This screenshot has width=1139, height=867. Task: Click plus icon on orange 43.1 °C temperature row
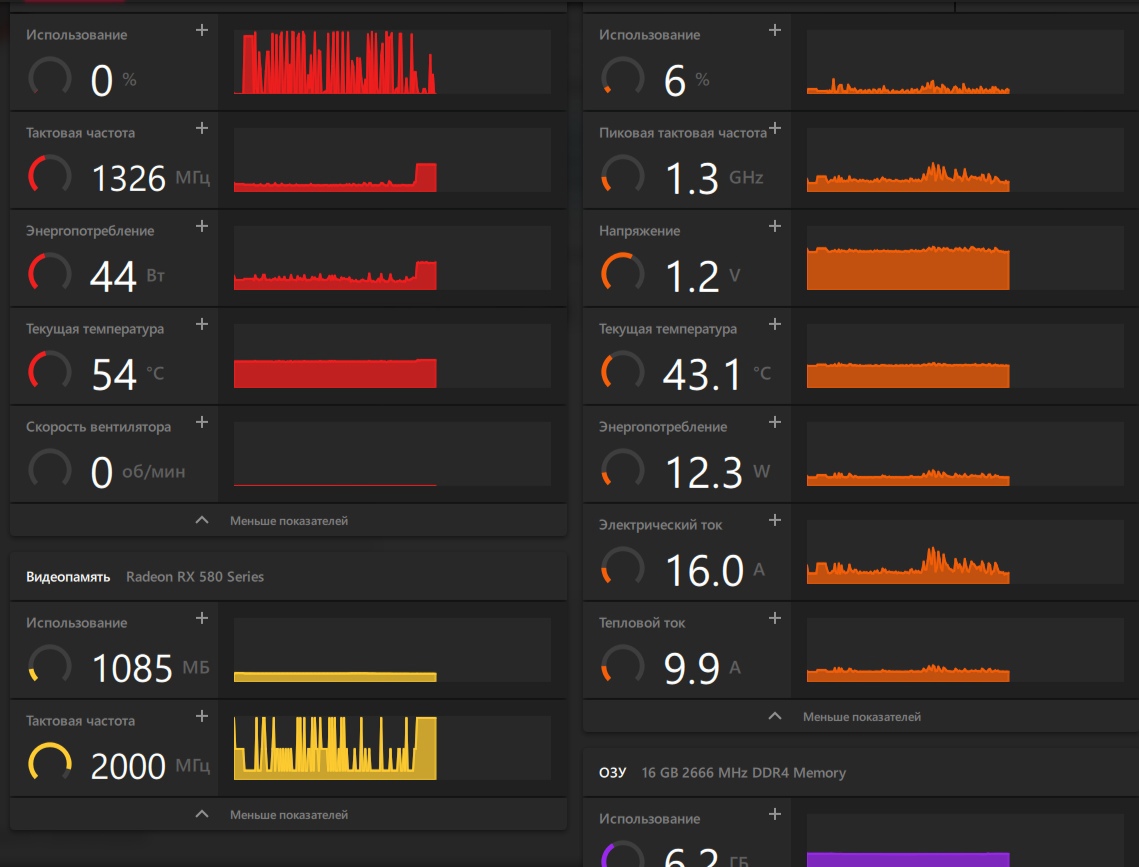click(x=774, y=325)
